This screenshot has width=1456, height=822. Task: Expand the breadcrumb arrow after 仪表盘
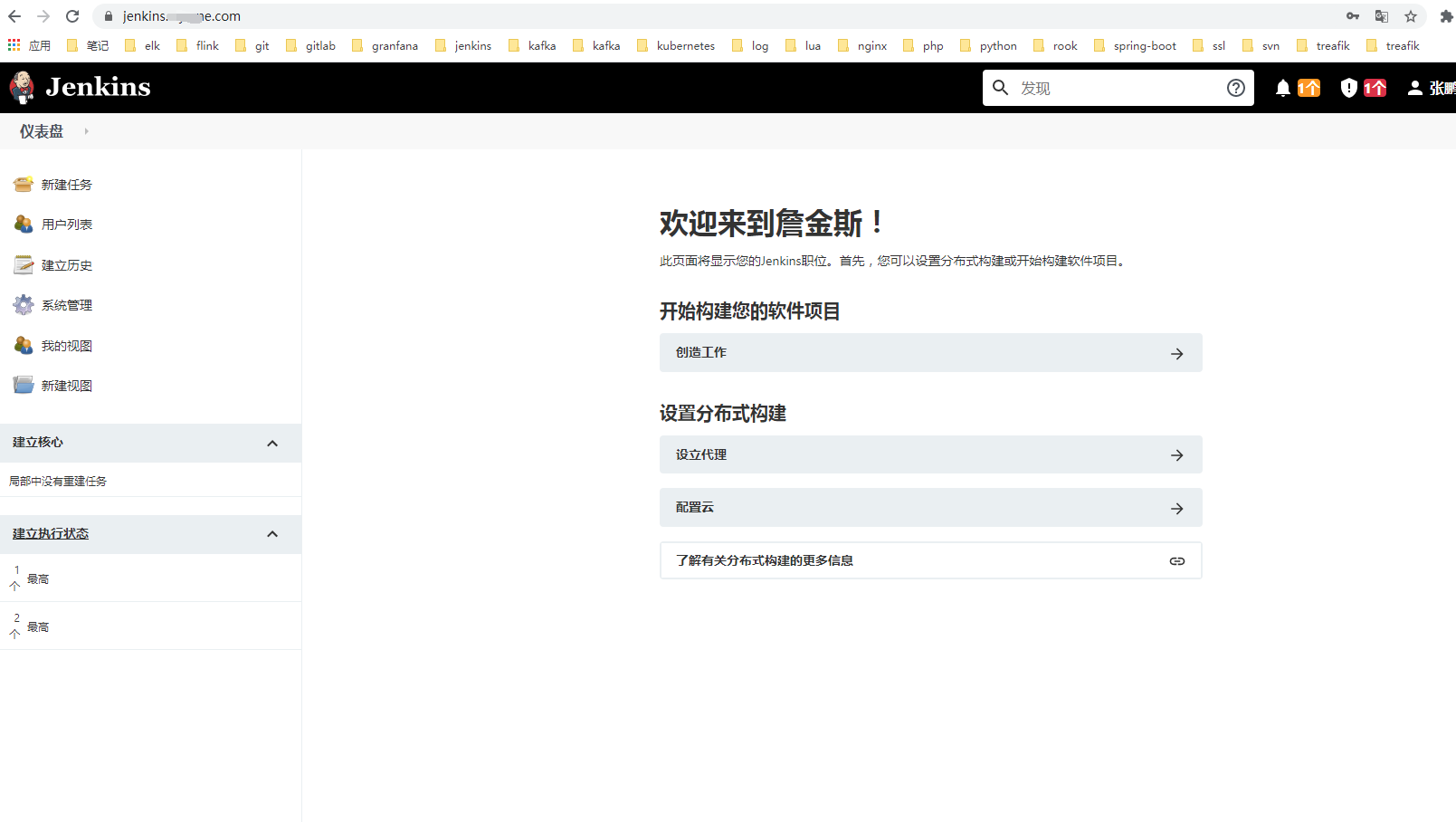point(86,131)
